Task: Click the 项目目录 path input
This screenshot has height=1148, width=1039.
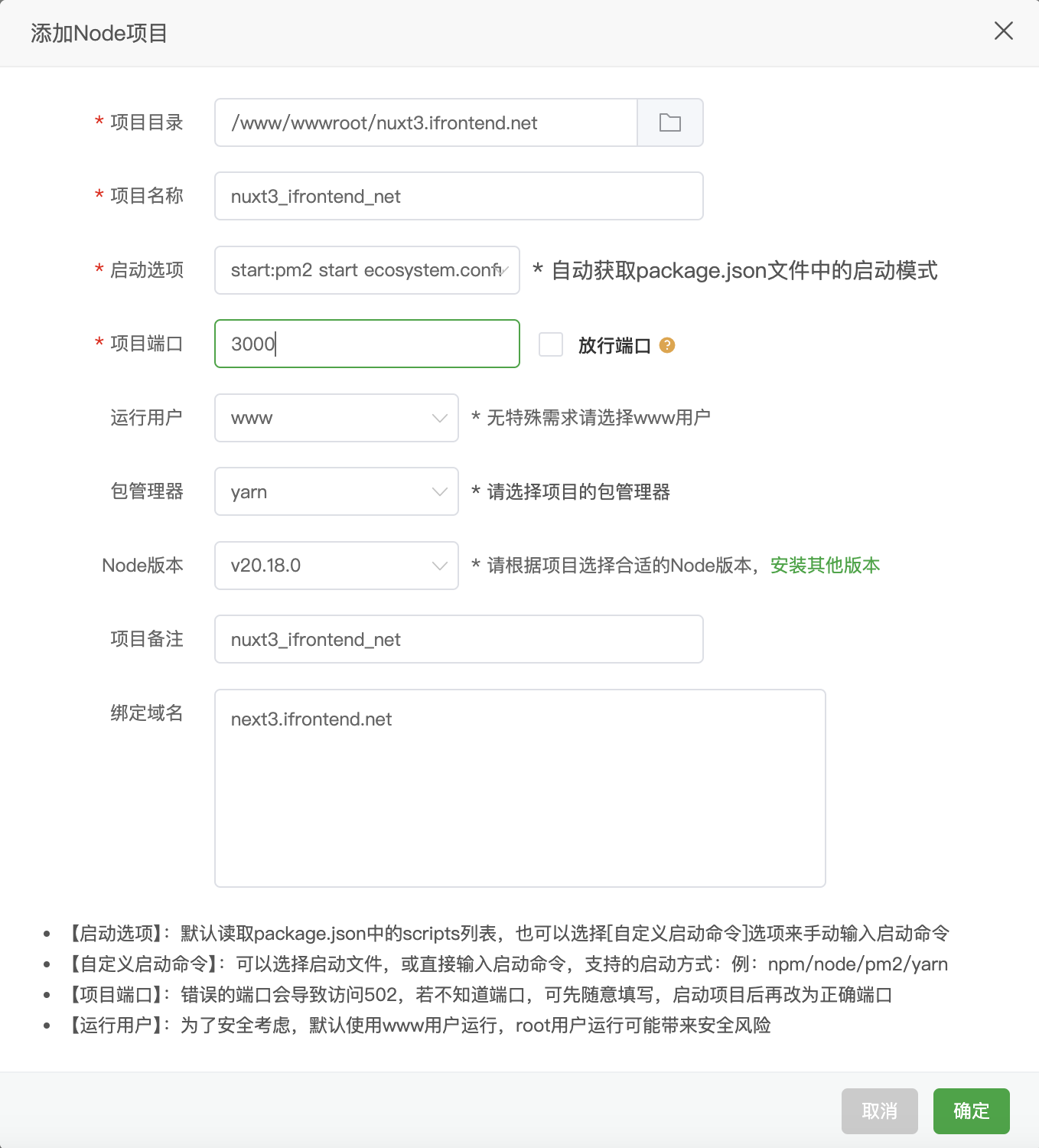Action: pos(425,122)
